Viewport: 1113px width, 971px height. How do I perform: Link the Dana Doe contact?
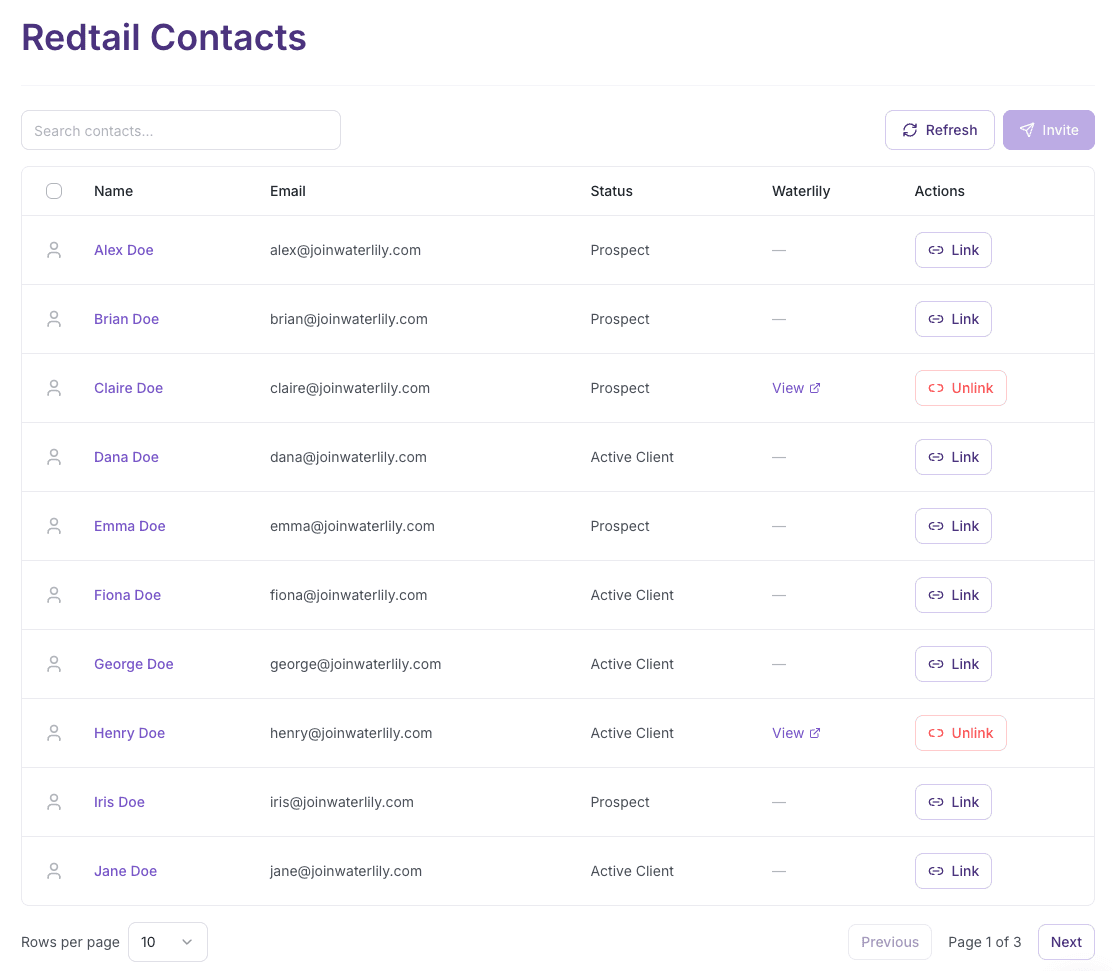[953, 456]
